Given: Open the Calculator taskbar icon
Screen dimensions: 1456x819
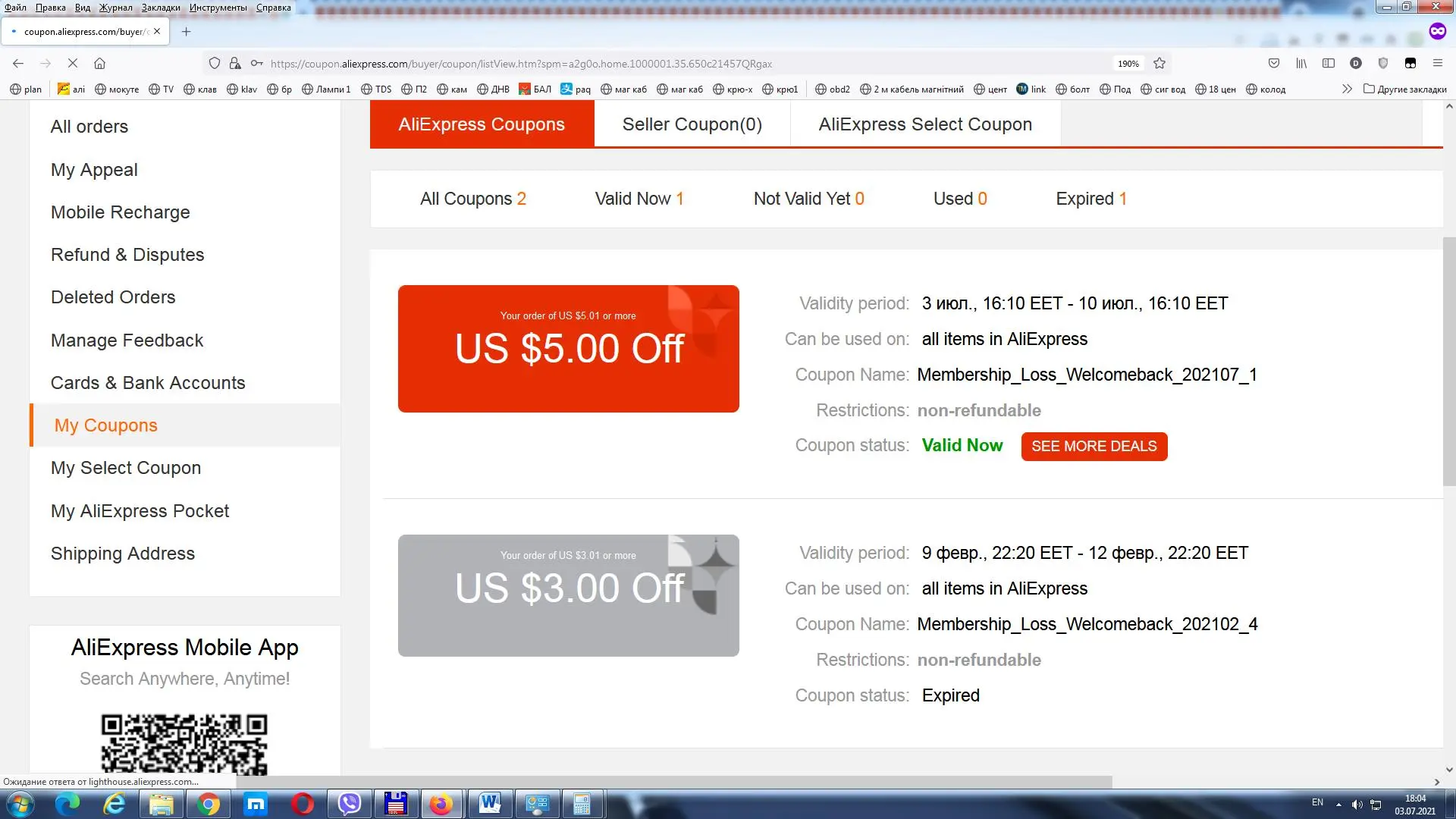Looking at the screenshot, I should point(582,804).
